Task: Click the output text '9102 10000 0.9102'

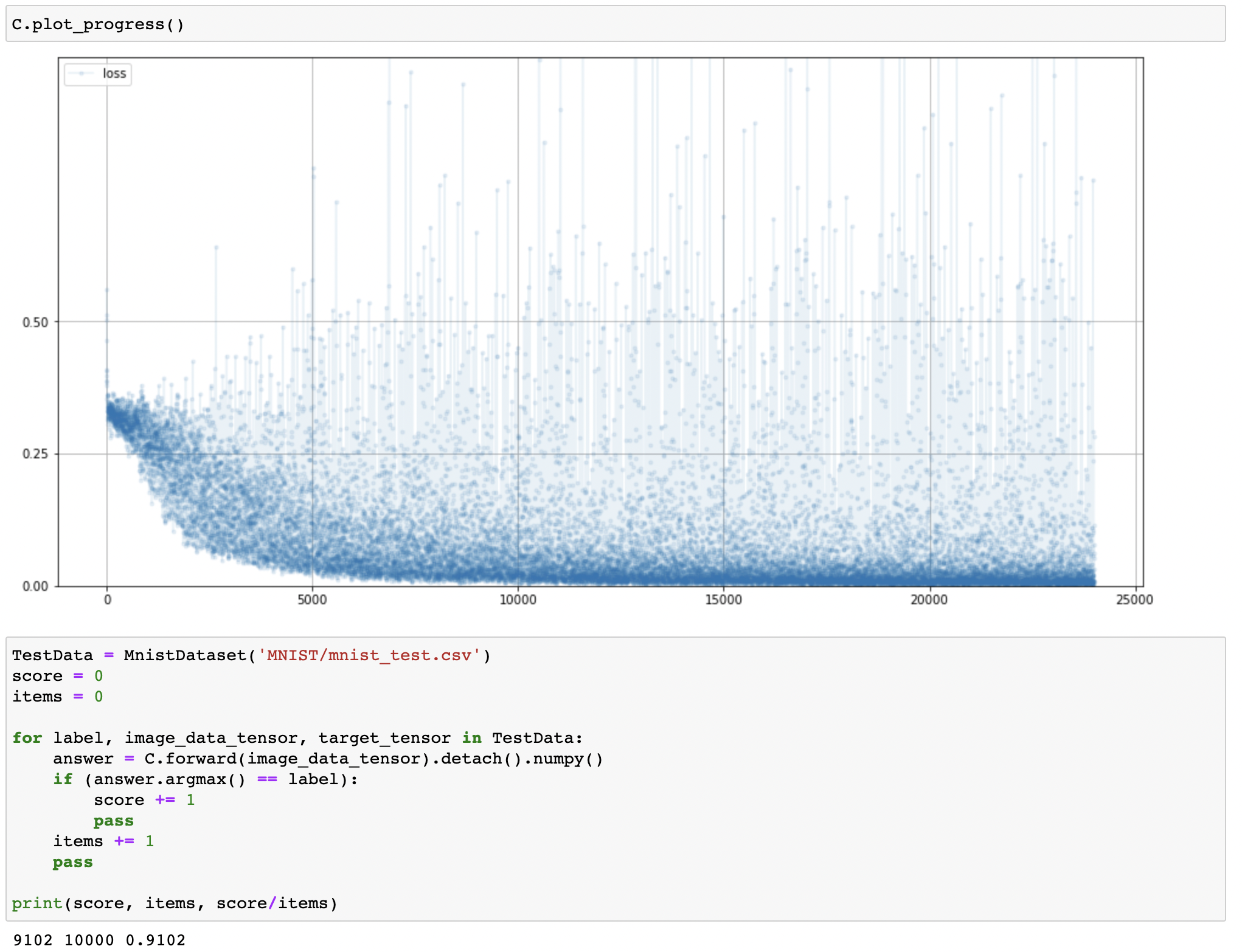Action: click(99, 940)
